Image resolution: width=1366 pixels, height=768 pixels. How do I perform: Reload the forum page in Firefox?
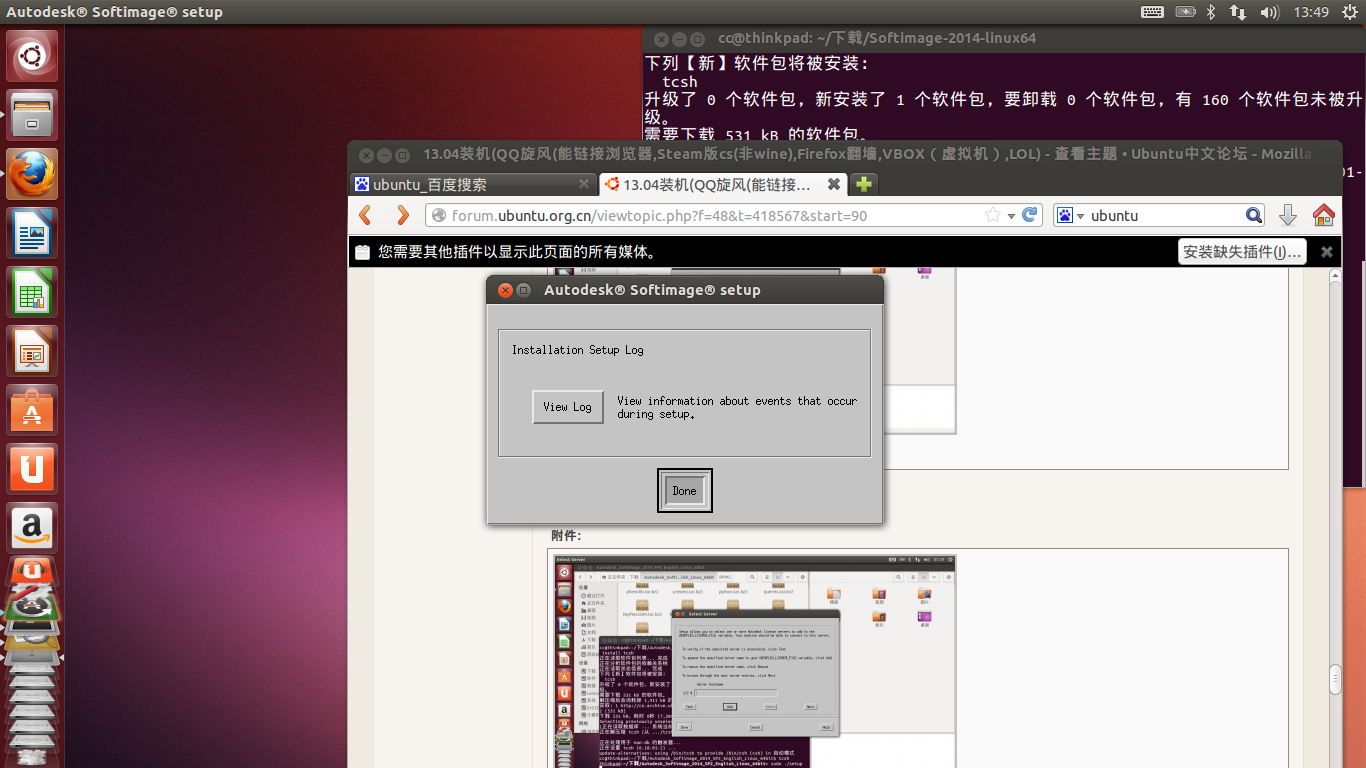1030,215
